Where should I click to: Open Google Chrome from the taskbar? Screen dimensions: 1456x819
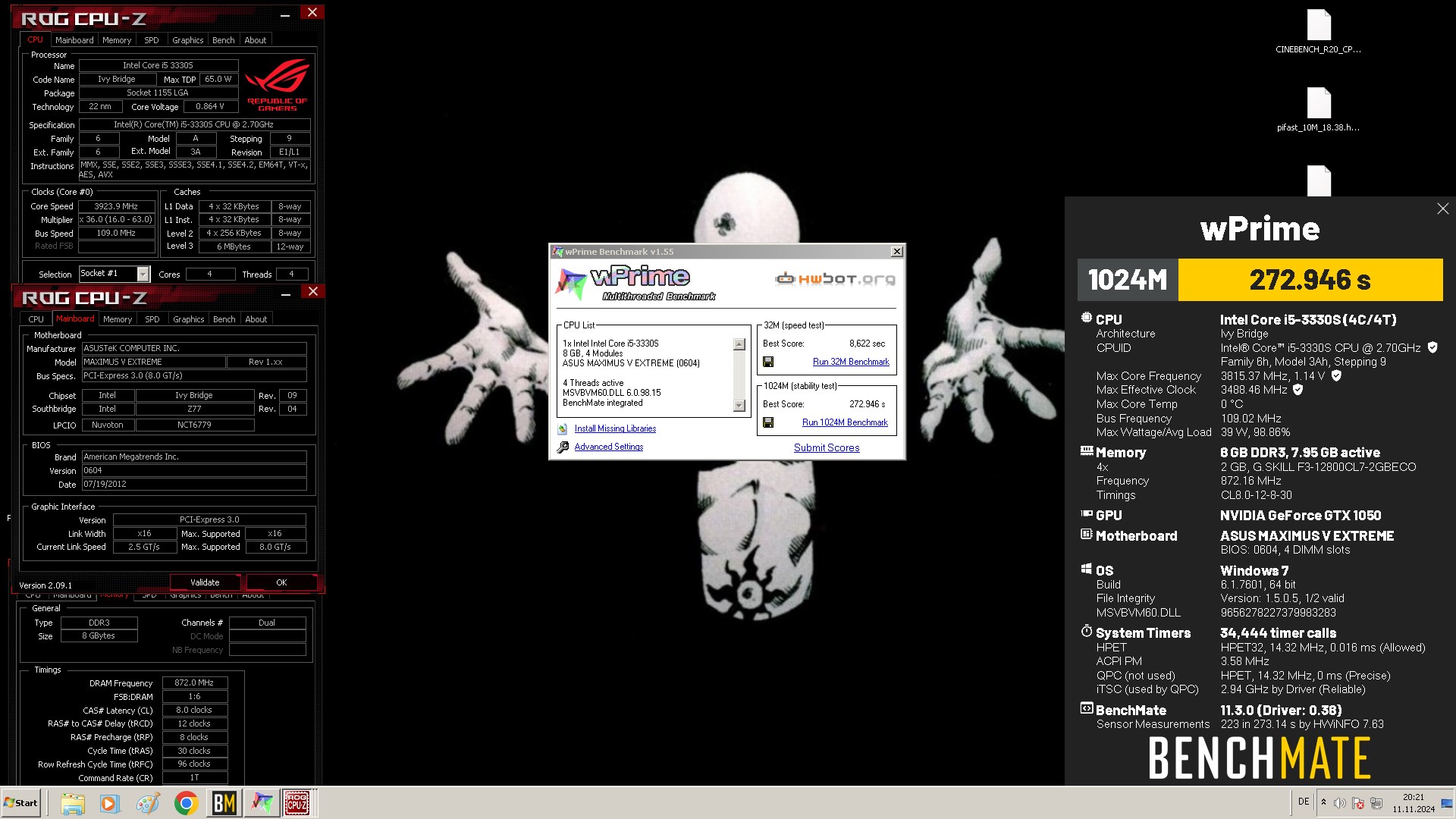point(186,803)
